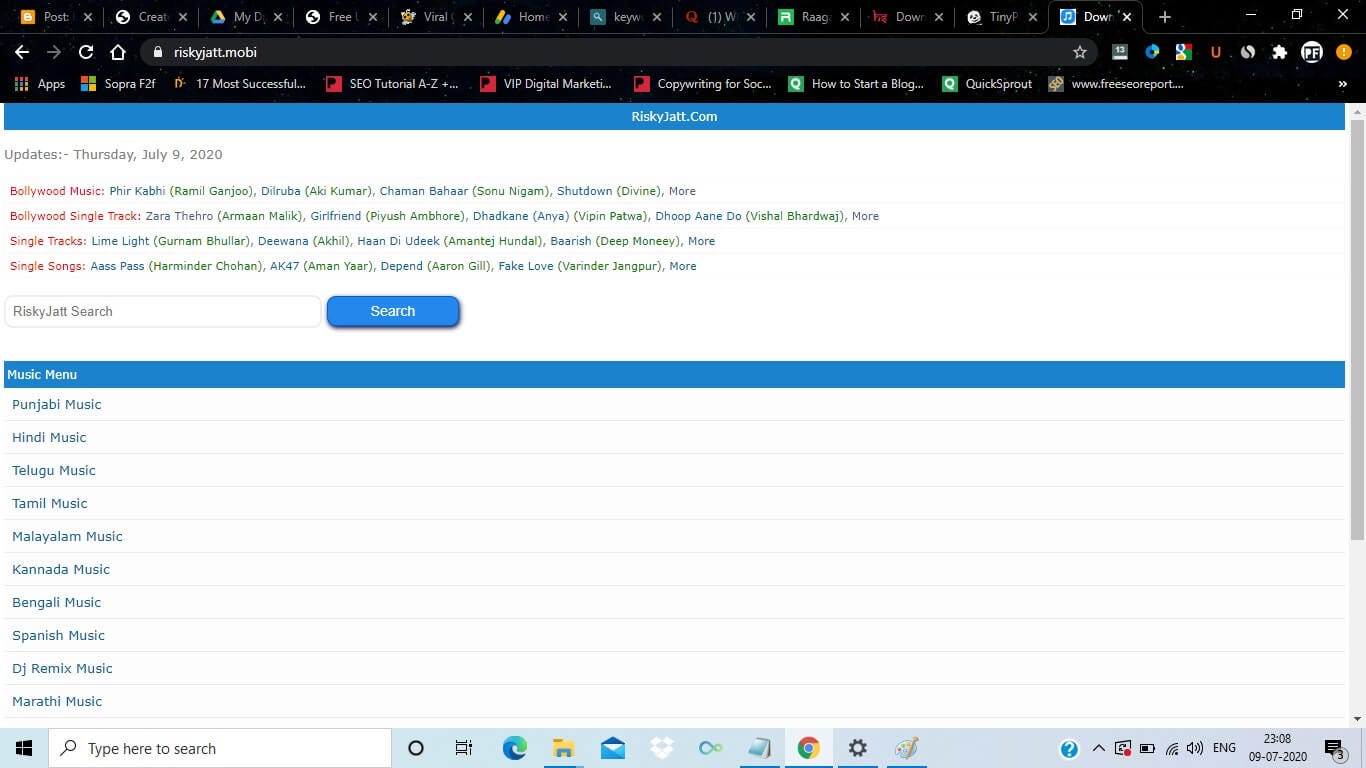1366x768 pixels.
Task: Switch to the keyword tab
Action: pyautogui.click(x=625, y=17)
